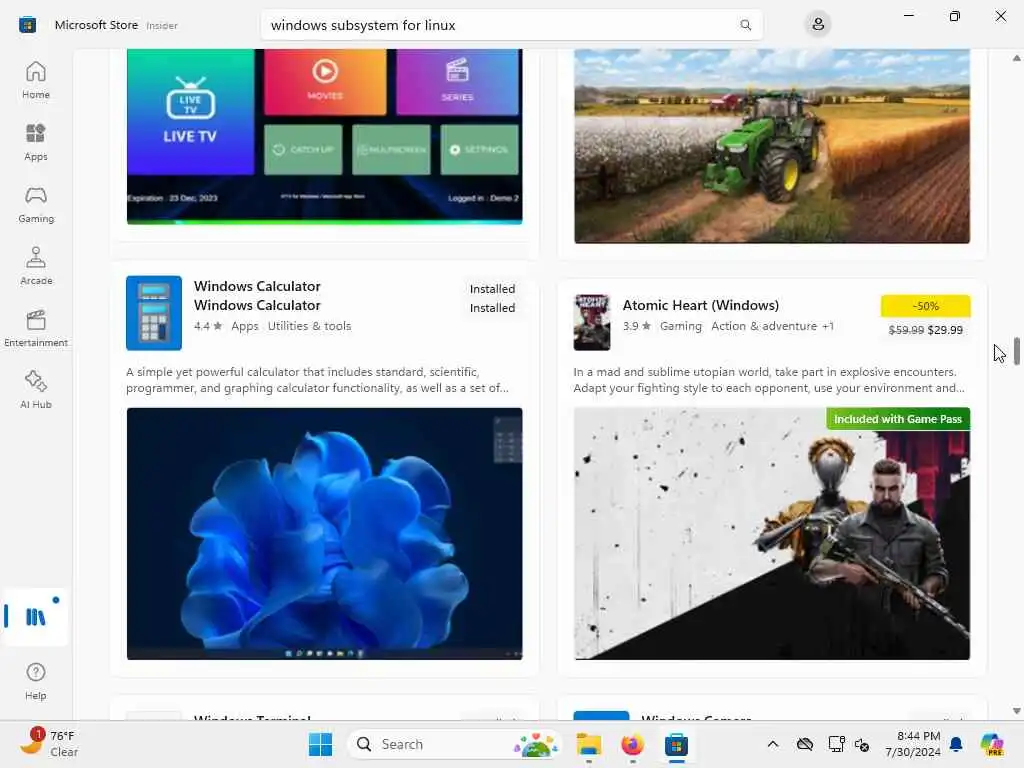Image resolution: width=1024 pixels, height=768 pixels.
Task: Click the display/network tray icon
Action: click(835, 744)
